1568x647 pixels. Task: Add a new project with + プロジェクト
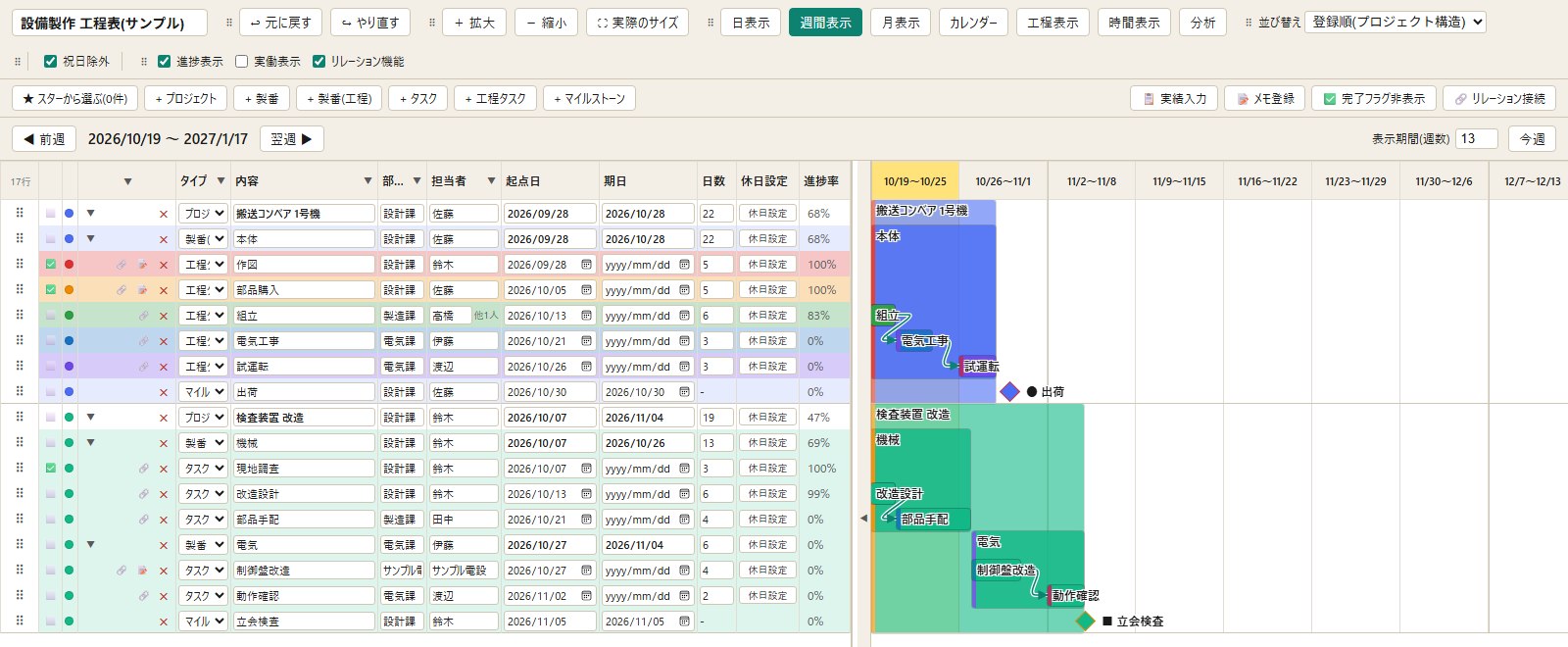pyautogui.click(x=186, y=98)
